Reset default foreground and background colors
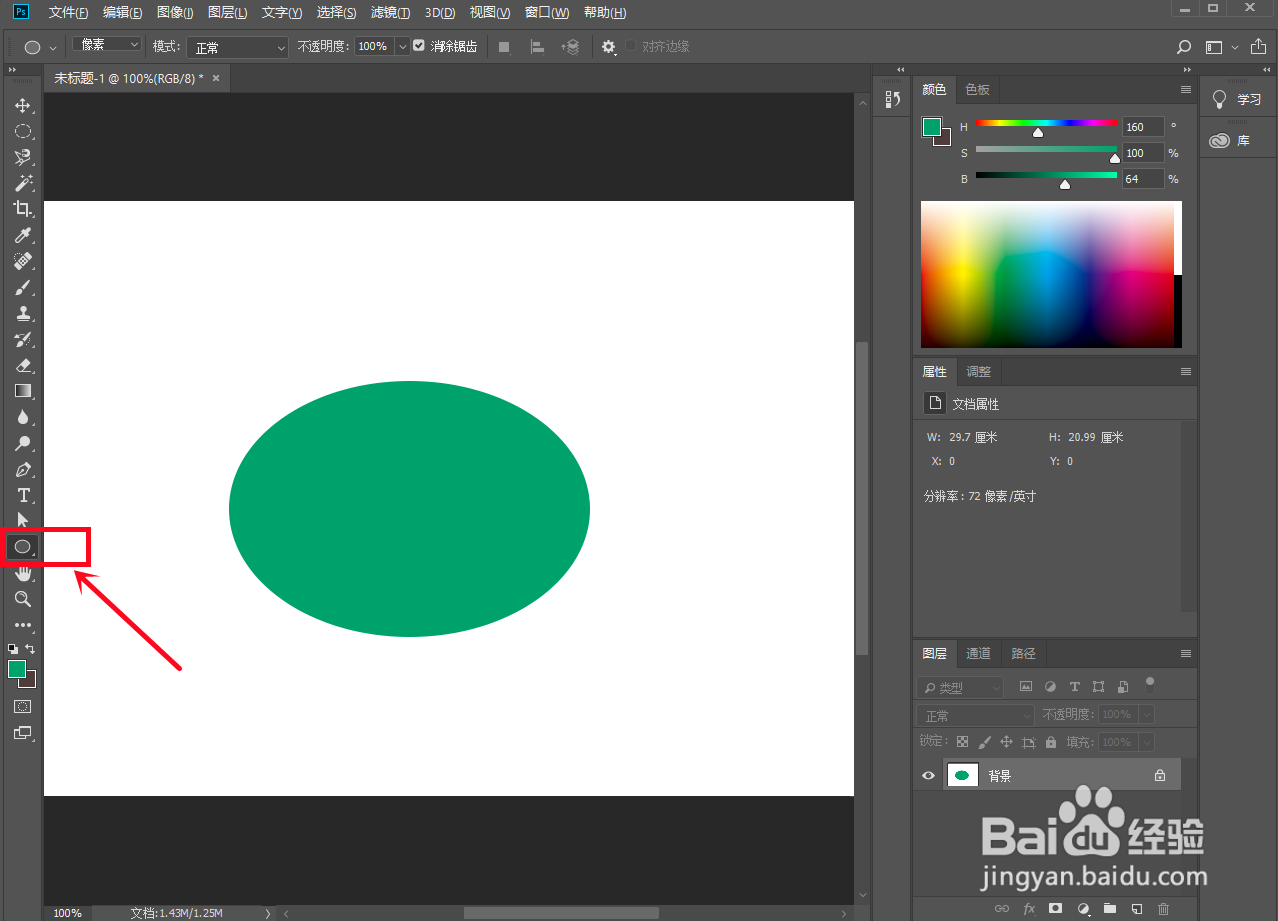 coord(13,649)
